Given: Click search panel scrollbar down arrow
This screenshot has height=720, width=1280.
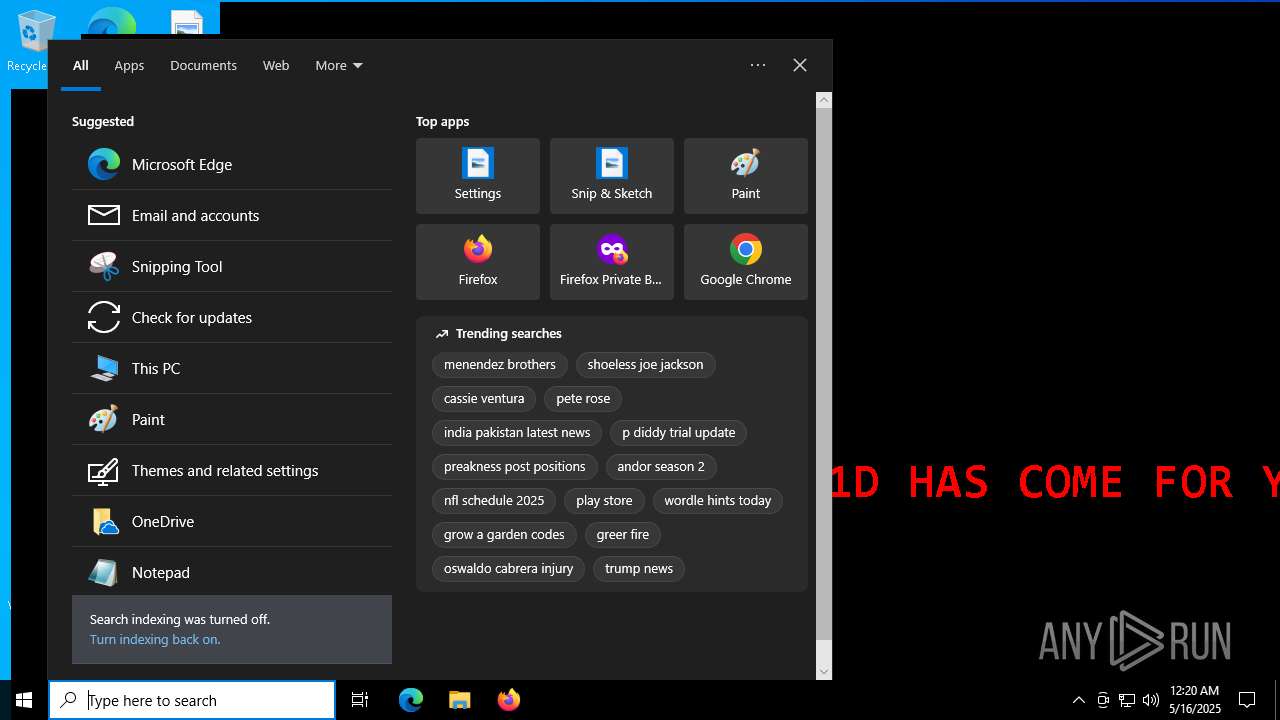Looking at the screenshot, I should (x=824, y=671).
